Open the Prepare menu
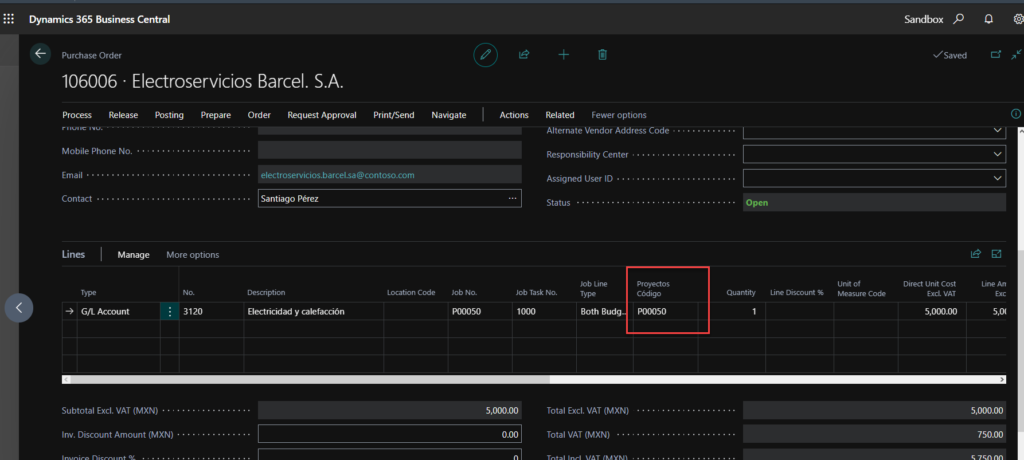The height and width of the screenshot is (460, 1024). coord(216,115)
